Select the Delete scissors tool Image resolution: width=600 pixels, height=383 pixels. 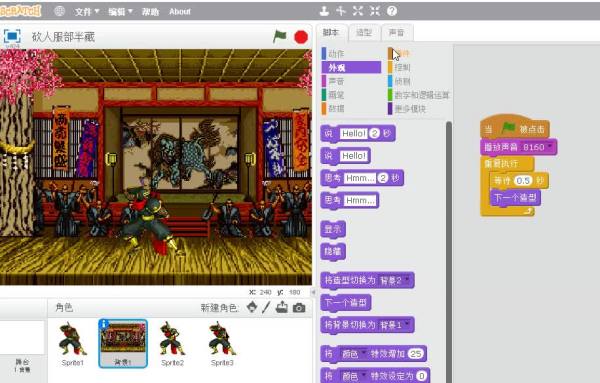coord(341,11)
